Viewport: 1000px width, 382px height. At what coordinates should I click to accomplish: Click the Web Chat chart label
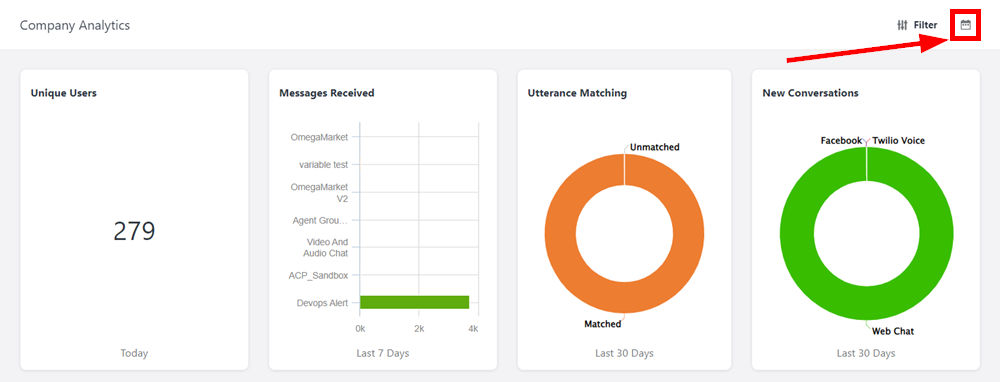pyautogui.click(x=893, y=331)
